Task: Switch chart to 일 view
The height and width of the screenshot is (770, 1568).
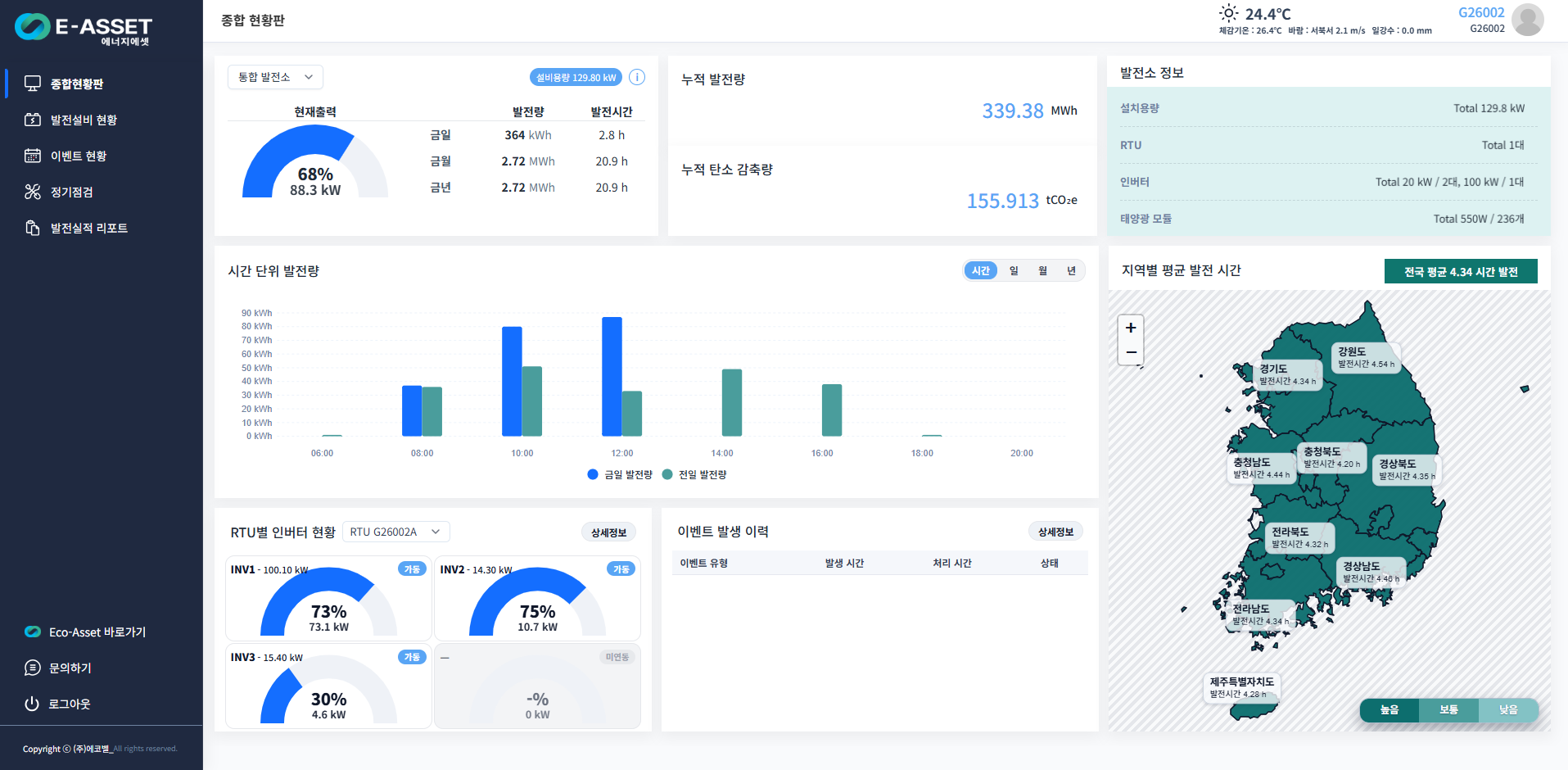Action: point(1014,270)
